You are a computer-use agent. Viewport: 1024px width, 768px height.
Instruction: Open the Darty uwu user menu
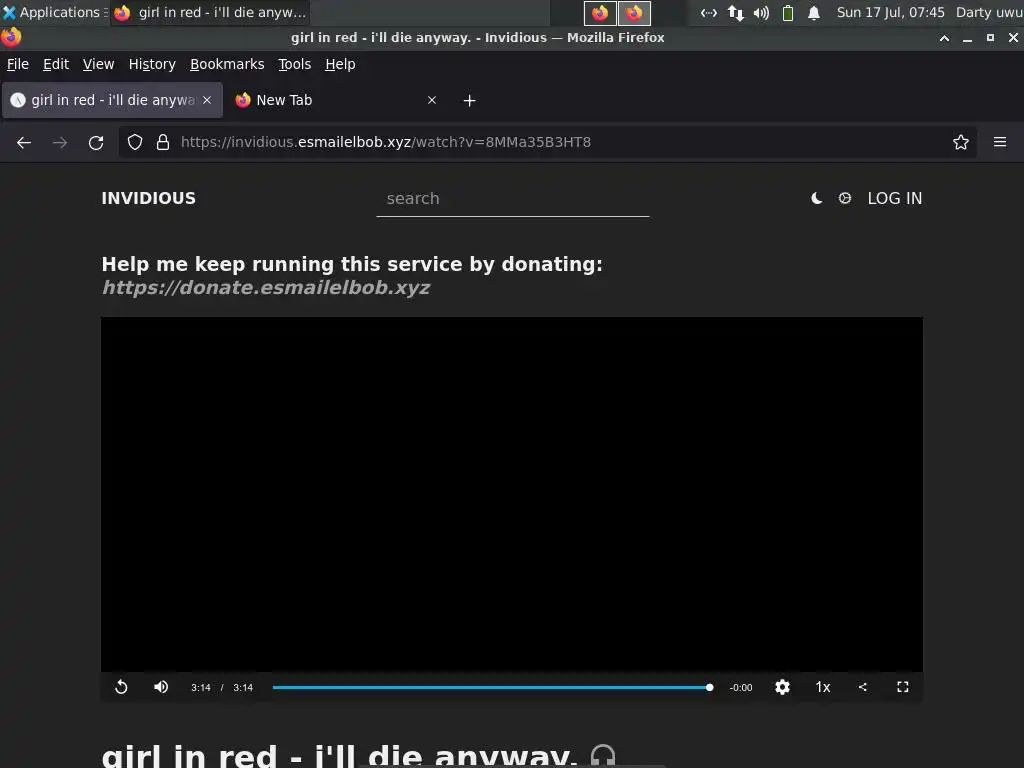(x=989, y=12)
